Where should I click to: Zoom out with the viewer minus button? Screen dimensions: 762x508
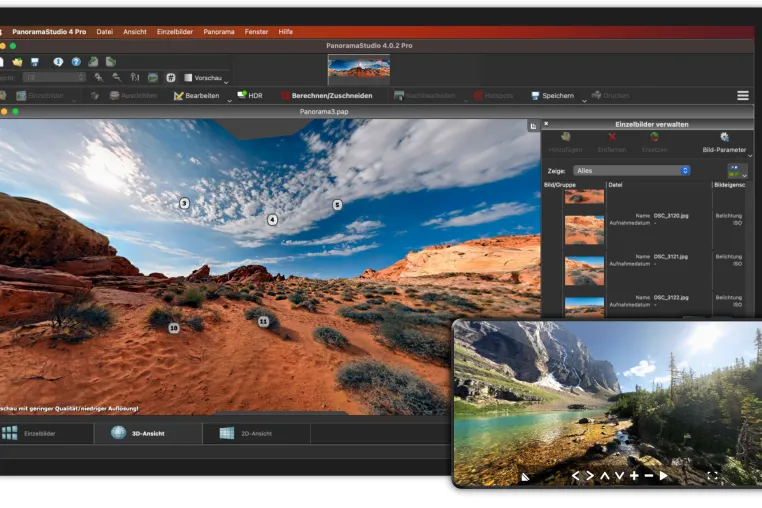tap(649, 475)
